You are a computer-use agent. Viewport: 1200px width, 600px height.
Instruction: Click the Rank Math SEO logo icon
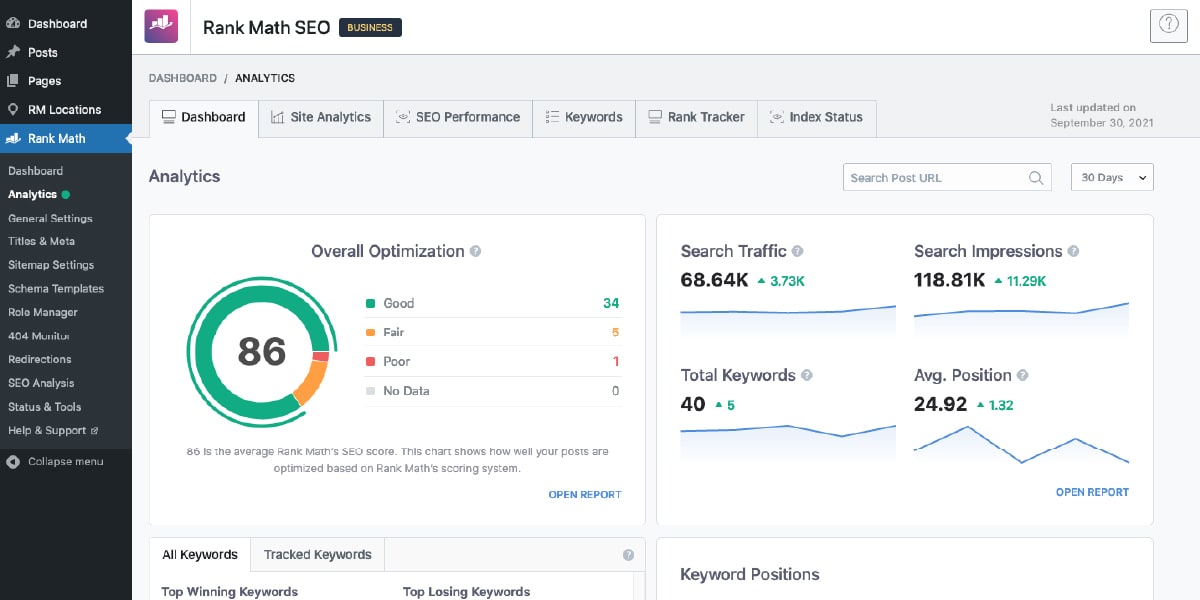[161, 27]
